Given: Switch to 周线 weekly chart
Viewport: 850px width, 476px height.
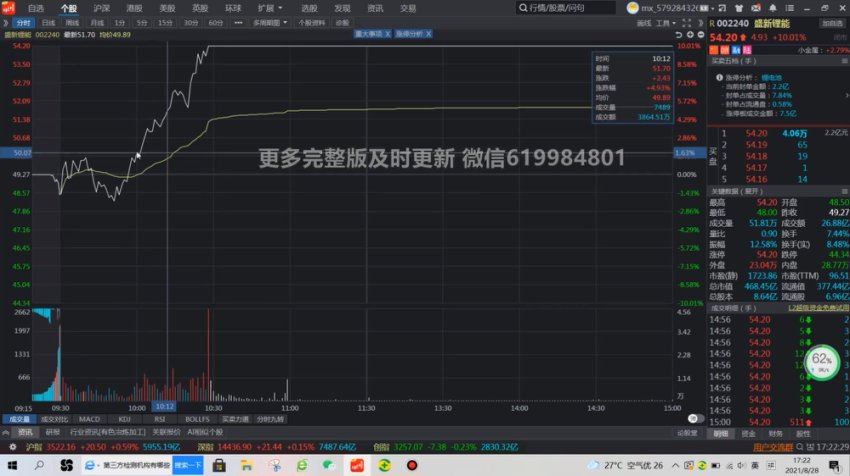Looking at the screenshot, I should point(72,23).
